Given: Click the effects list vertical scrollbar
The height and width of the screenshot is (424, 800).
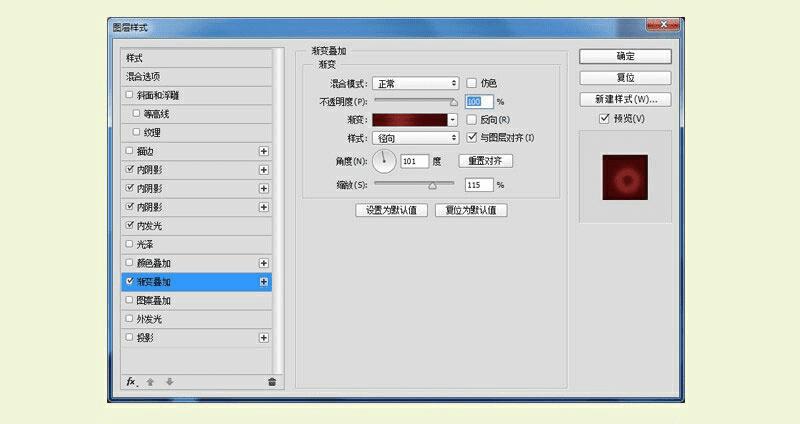Looking at the screenshot, I should pos(278,211).
